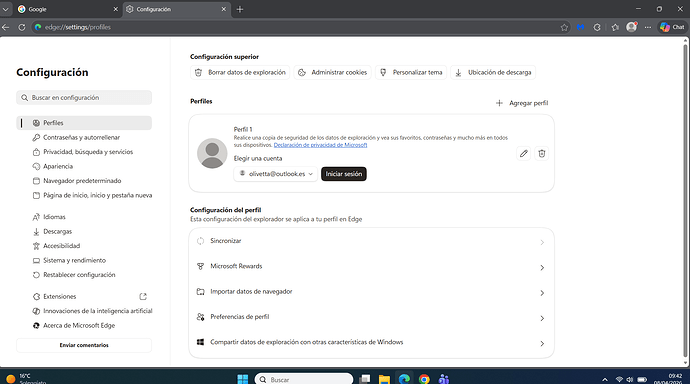Open new tab with plus icon
This screenshot has width=690, height=384.
pos(240,9)
